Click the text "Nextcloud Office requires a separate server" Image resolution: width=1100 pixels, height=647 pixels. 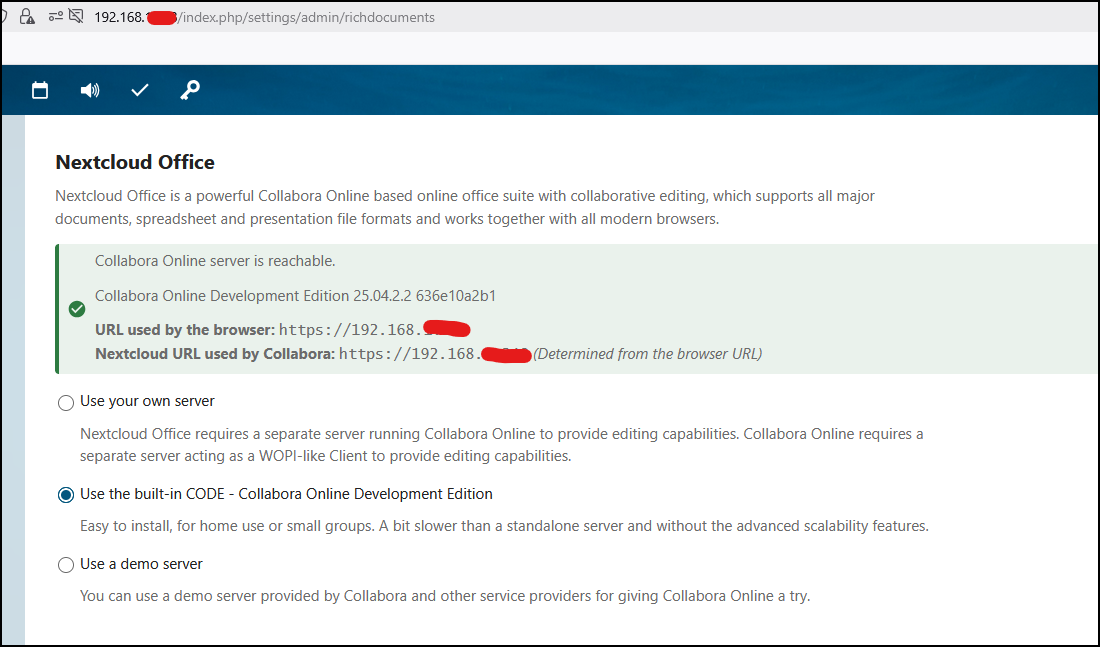coord(502,445)
